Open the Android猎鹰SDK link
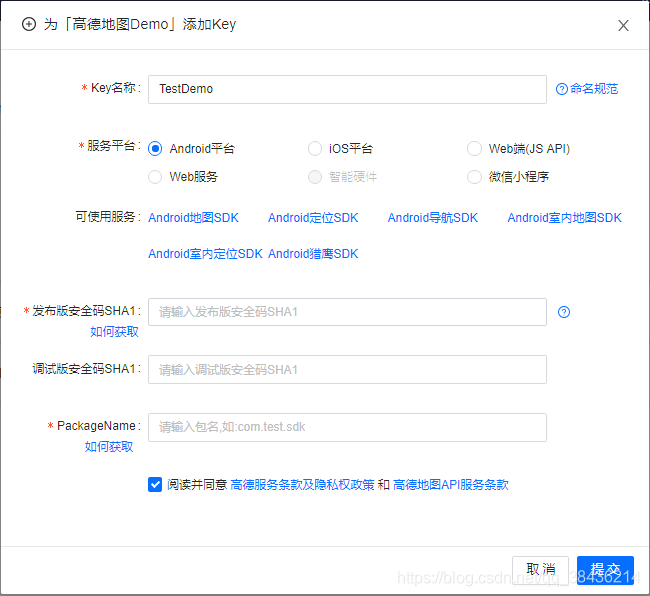 pyautogui.click(x=313, y=254)
